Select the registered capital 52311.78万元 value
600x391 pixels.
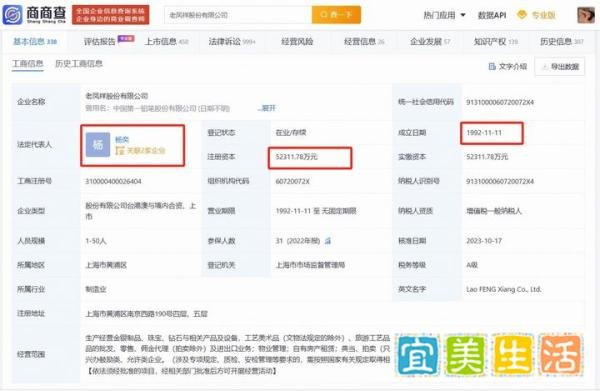[x=296, y=156]
